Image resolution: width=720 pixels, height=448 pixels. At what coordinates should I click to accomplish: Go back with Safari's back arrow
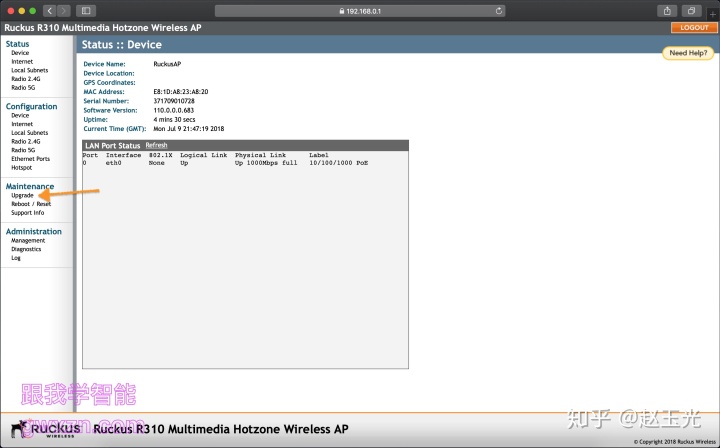pyautogui.click(x=50, y=11)
